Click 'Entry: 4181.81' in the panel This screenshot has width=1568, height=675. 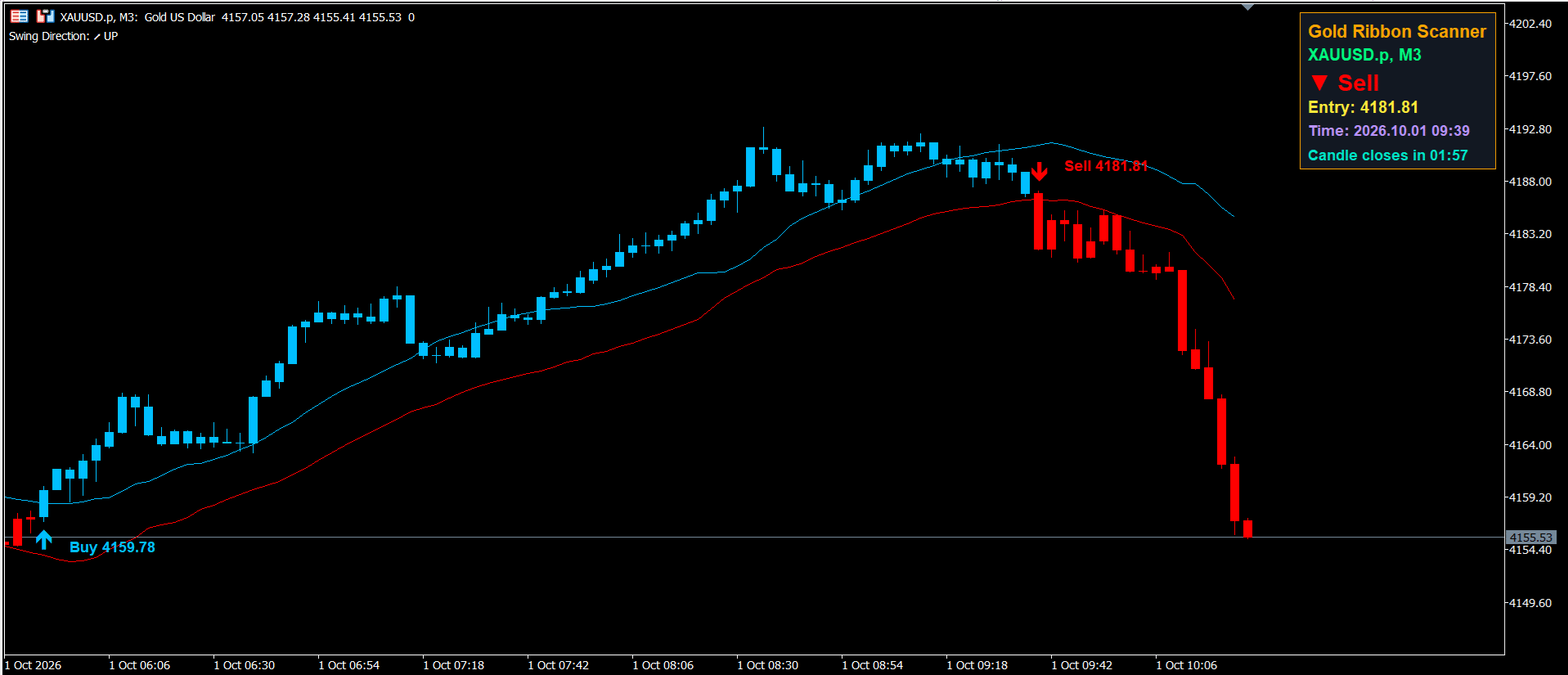pyautogui.click(x=1363, y=107)
